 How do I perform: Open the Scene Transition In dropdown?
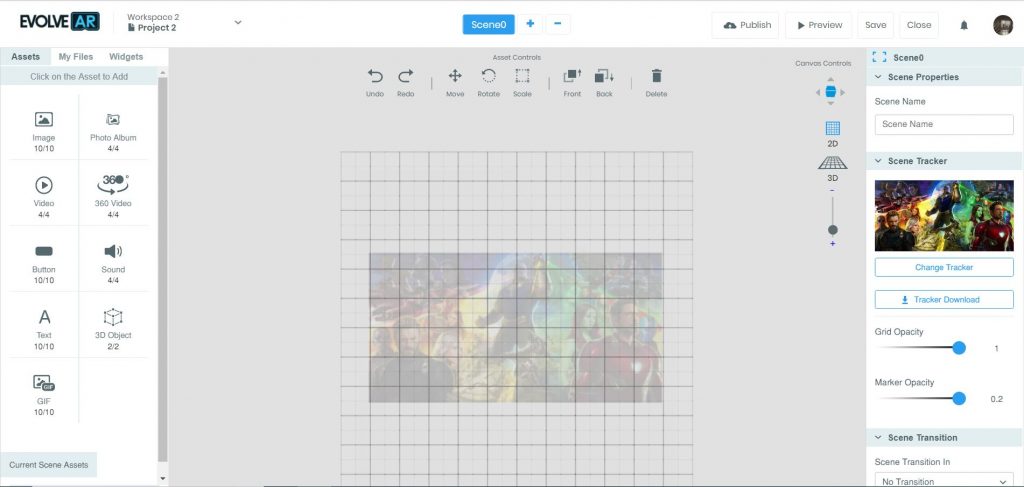click(x=944, y=480)
